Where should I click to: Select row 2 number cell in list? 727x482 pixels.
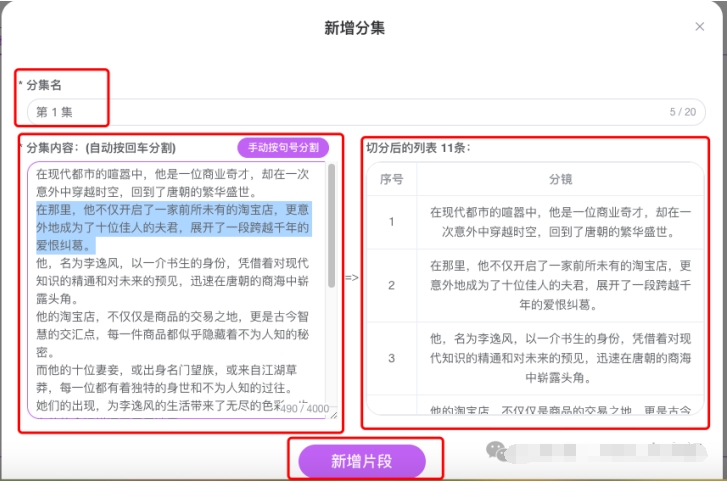coord(391,285)
